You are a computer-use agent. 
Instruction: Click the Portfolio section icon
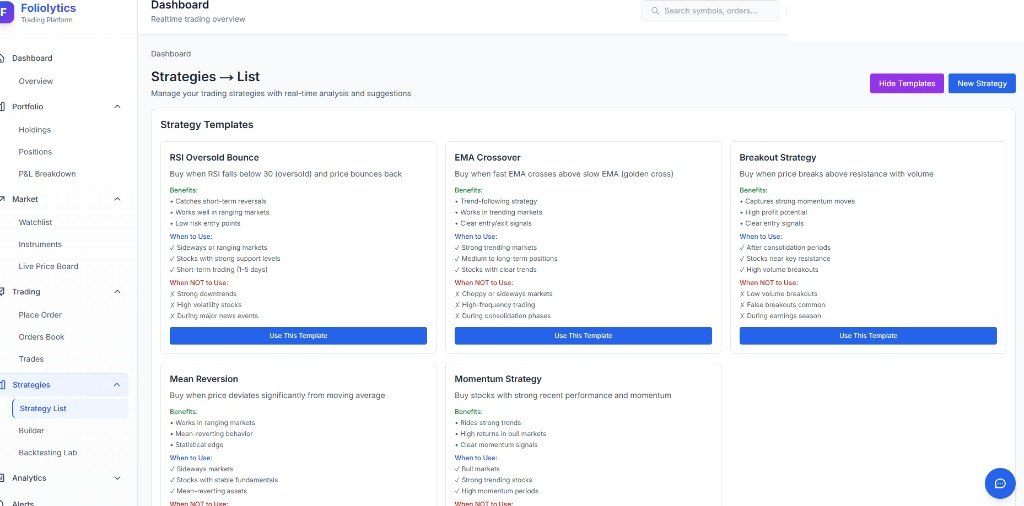coord(2,106)
